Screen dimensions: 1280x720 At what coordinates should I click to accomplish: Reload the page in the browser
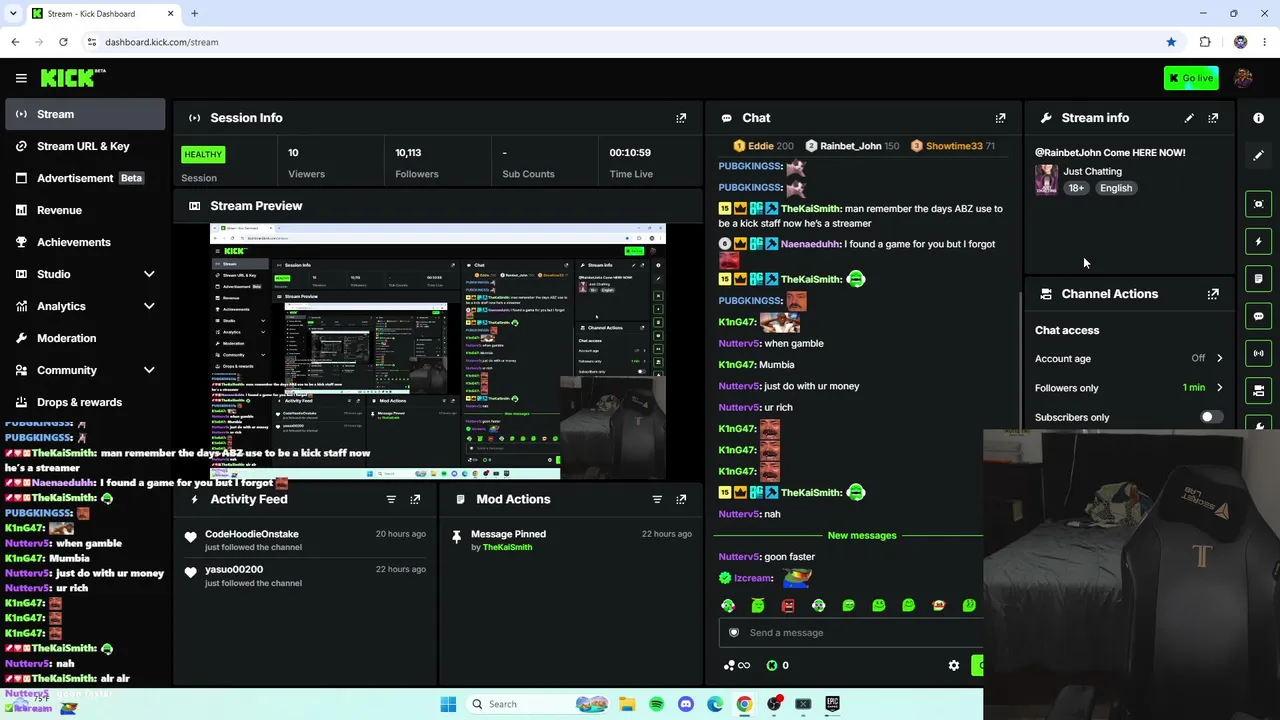coord(63,42)
